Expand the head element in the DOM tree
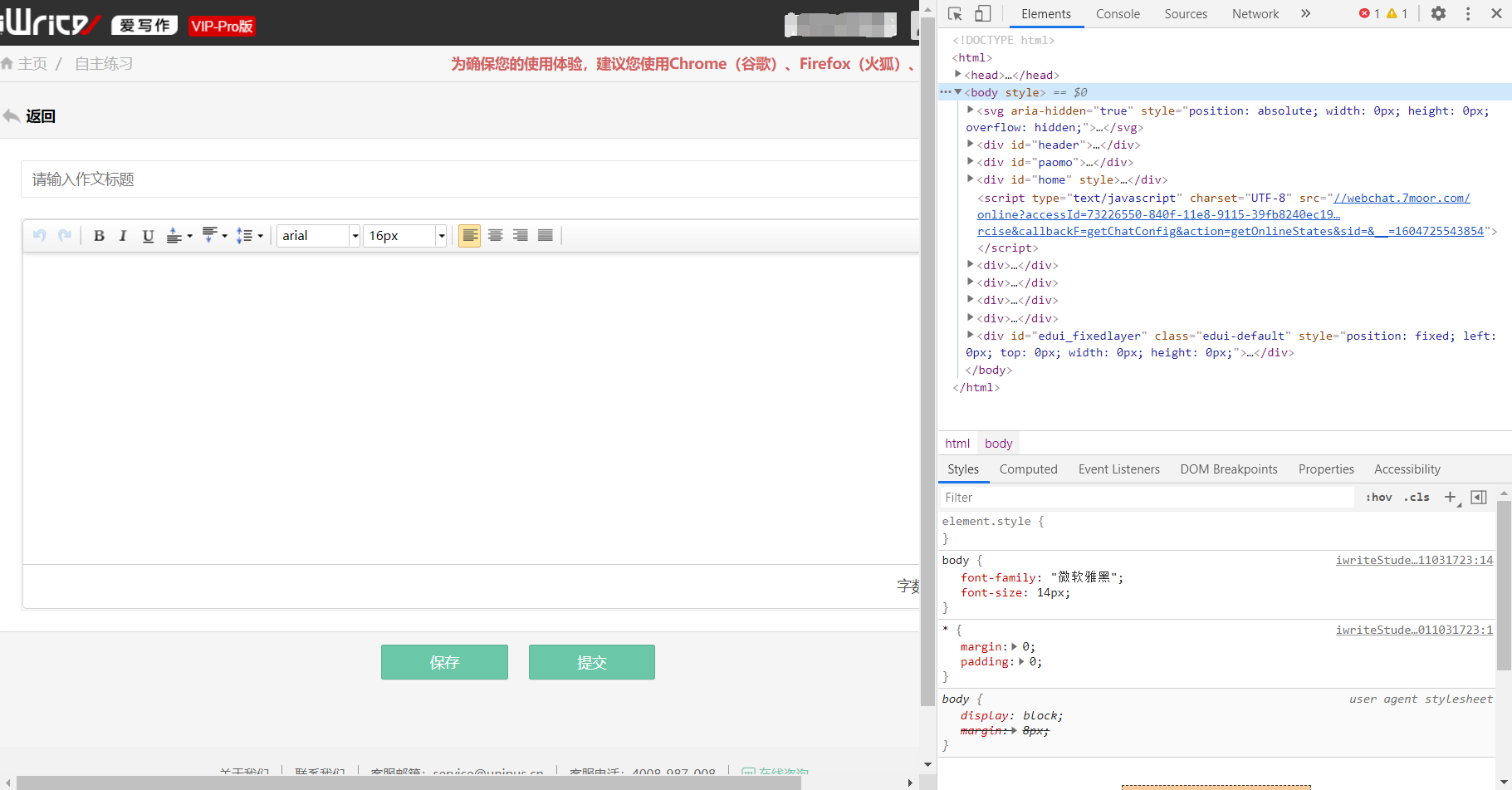Viewport: 1512px width, 790px height. (958, 75)
